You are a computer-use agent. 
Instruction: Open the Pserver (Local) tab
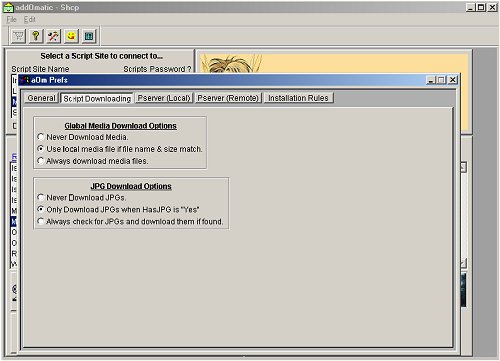(164, 98)
